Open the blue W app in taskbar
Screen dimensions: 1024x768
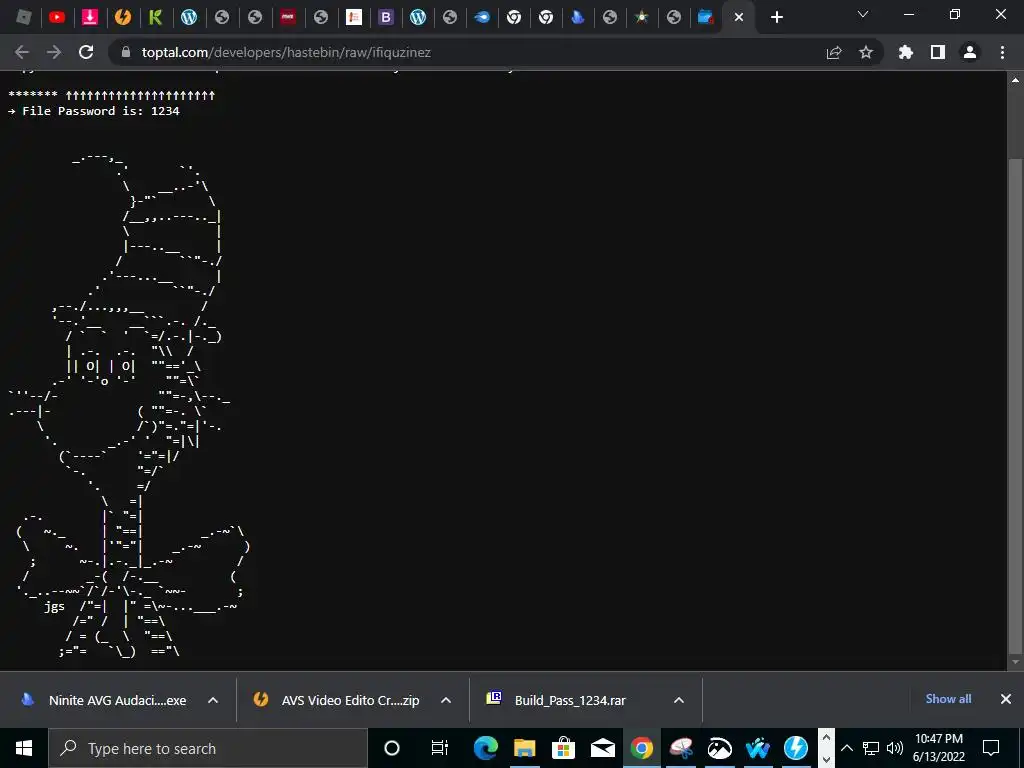point(758,748)
